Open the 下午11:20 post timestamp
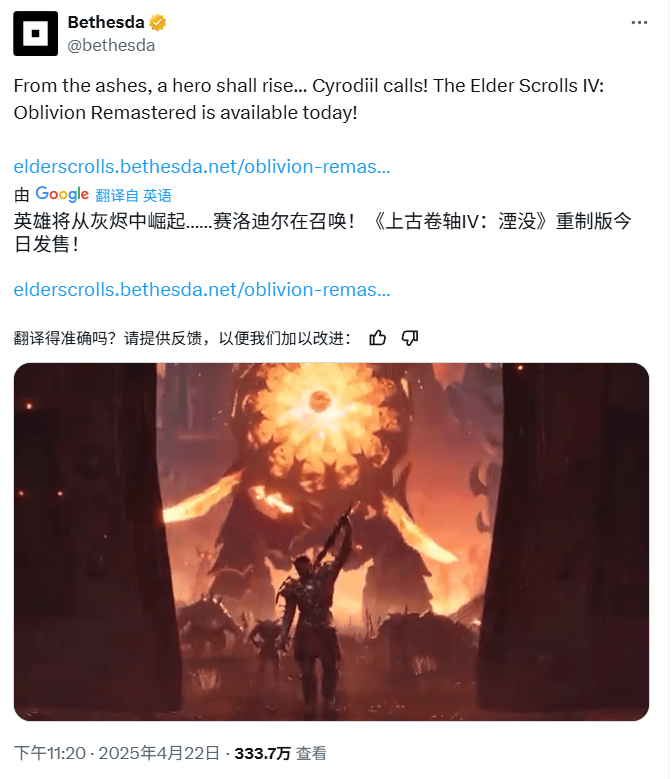This screenshot has width=671, height=779. click(x=50, y=753)
